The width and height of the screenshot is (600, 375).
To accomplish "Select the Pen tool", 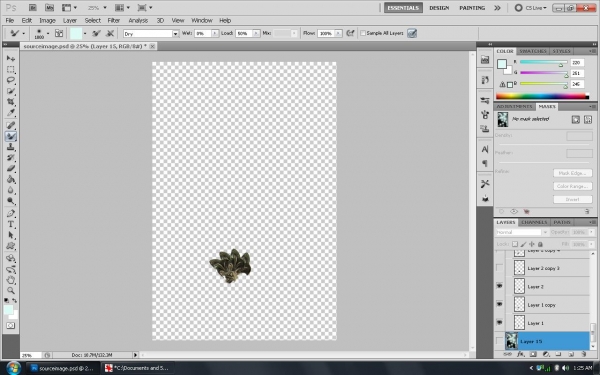I will [11, 214].
